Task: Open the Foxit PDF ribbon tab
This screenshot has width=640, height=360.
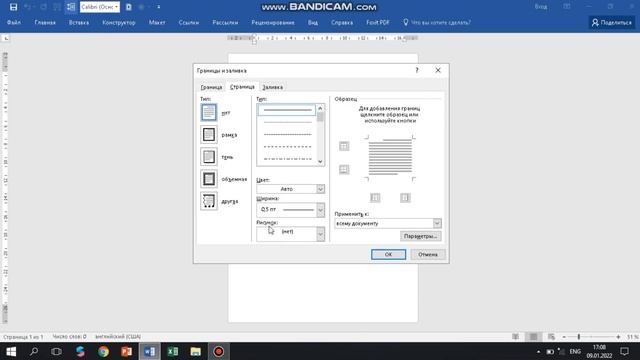Action: click(378, 22)
